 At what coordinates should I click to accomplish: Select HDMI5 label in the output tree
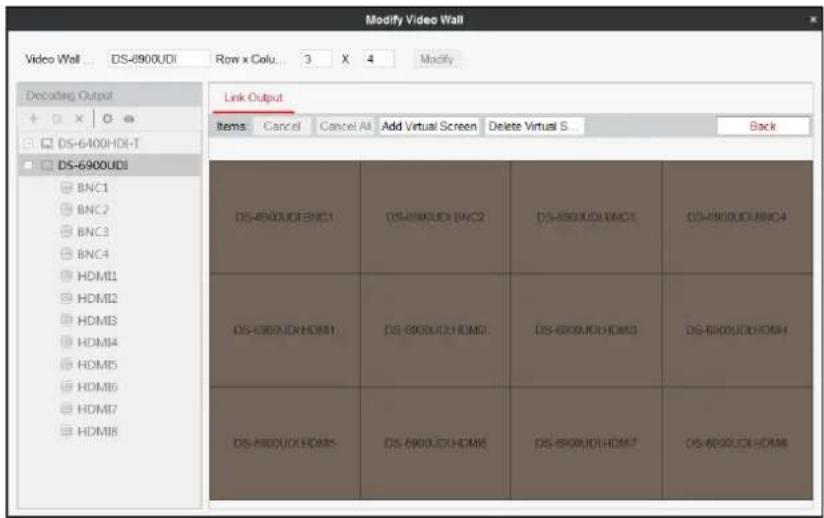click(x=97, y=365)
